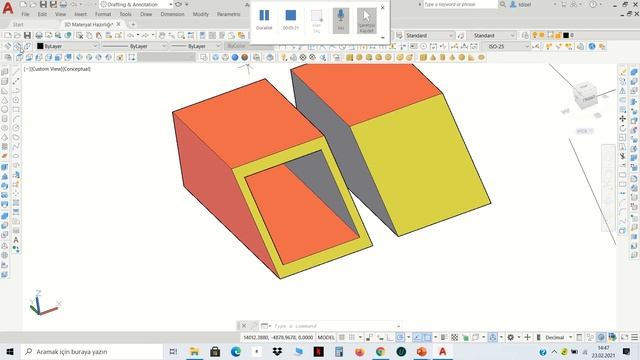Click the black color swatch in layer toolbar
The image size is (640, 360).
[x=566, y=36]
